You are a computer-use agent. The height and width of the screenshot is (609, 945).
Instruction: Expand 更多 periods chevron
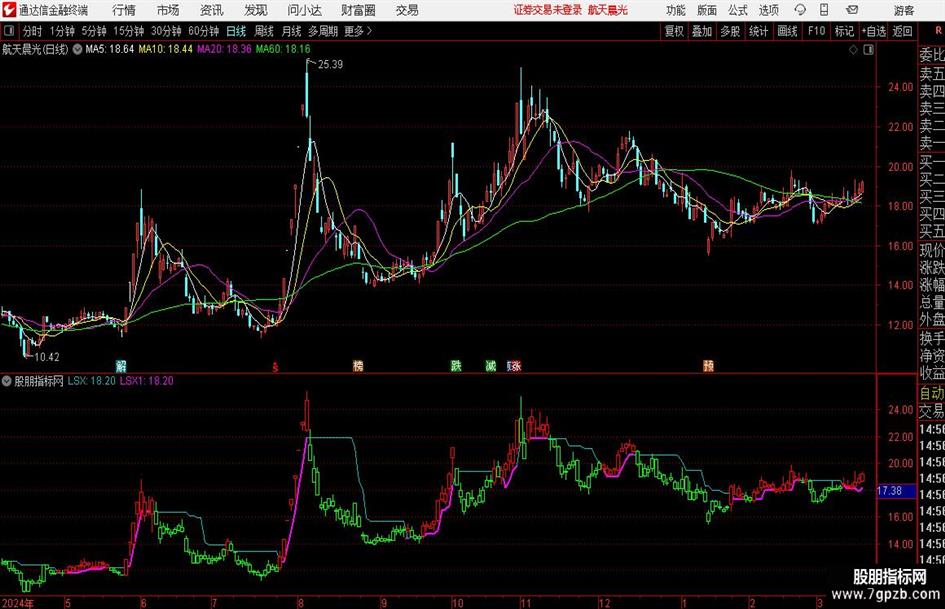point(369,31)
